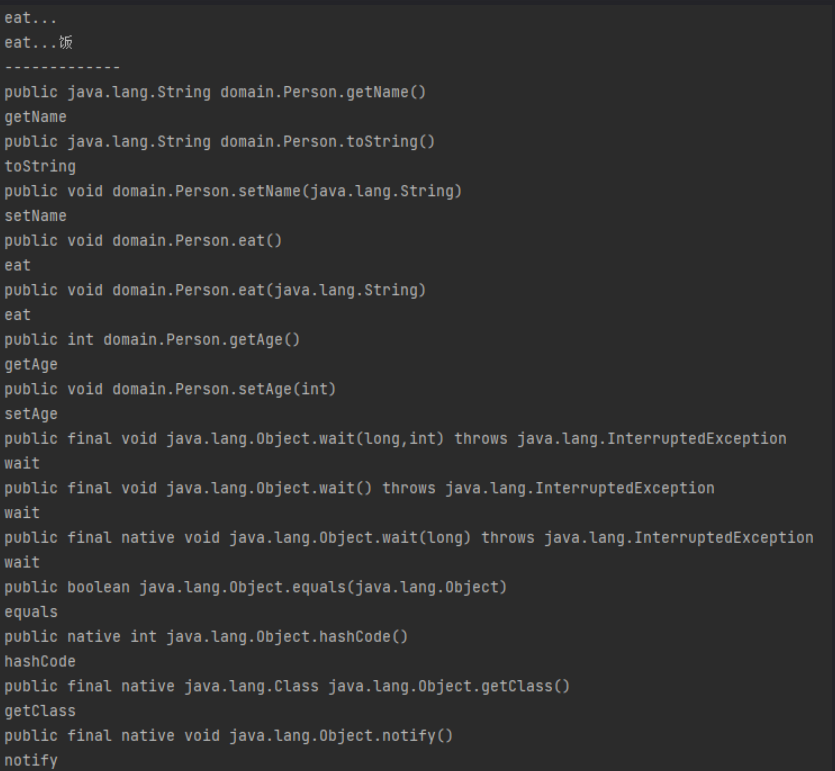835x771 pixels.
Task: Select the Object.getClass() signature line
Action: [x=287, y=686]
